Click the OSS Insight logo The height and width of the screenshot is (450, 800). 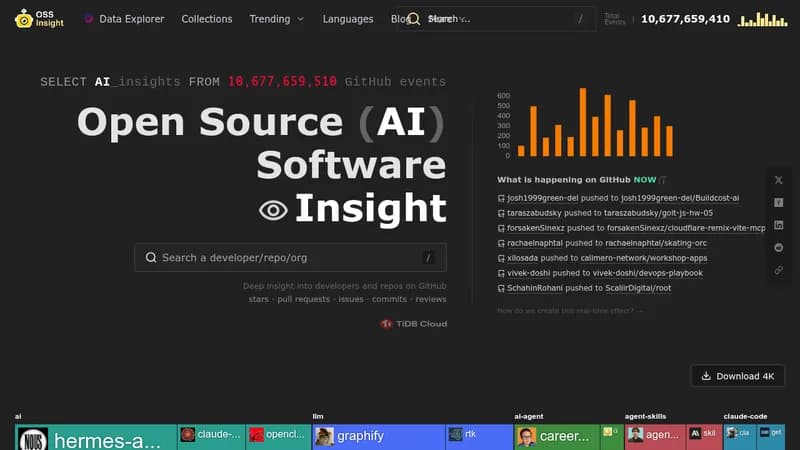[x=39, y=19]
